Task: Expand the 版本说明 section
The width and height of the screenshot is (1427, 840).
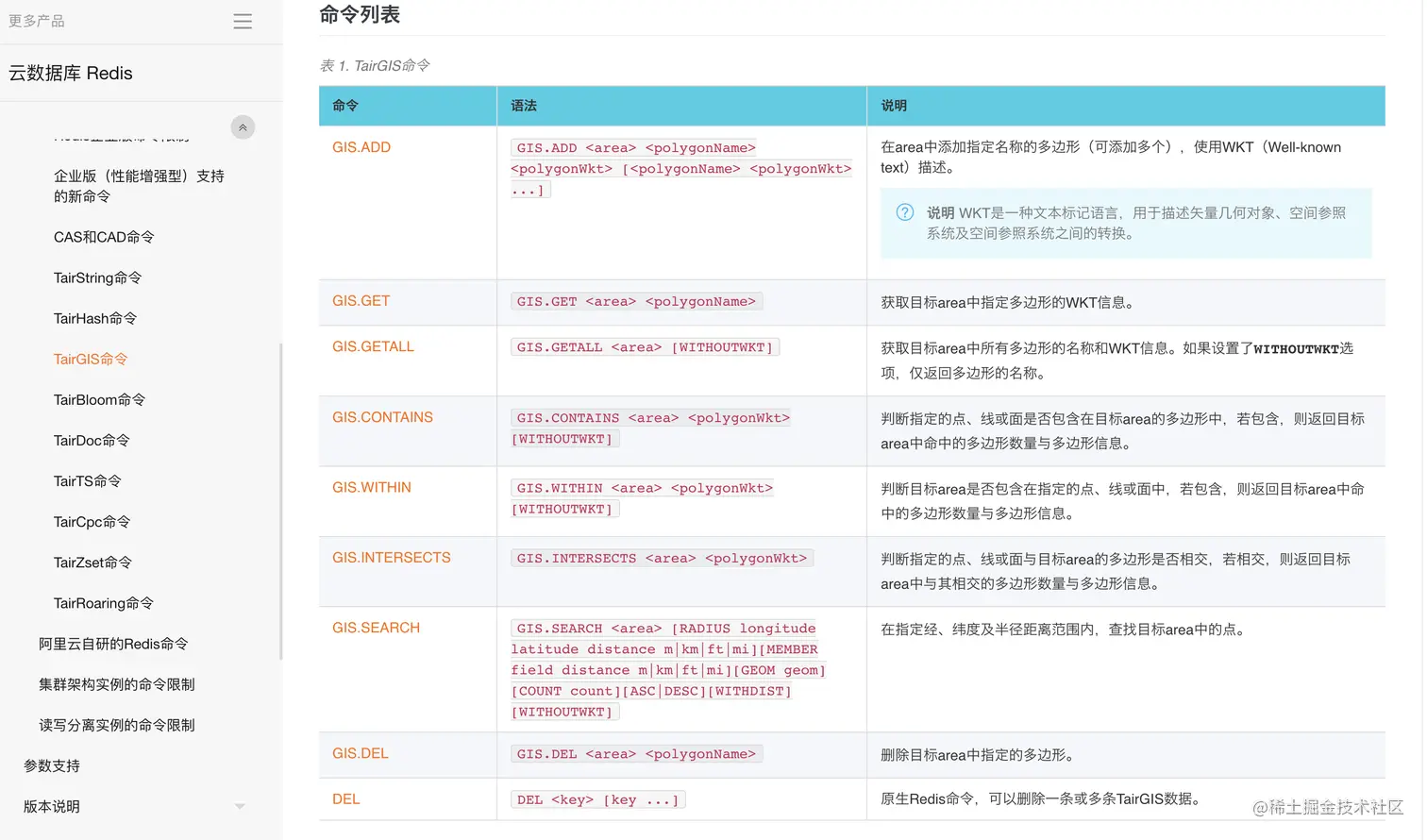Action: [x=49, y=806]
